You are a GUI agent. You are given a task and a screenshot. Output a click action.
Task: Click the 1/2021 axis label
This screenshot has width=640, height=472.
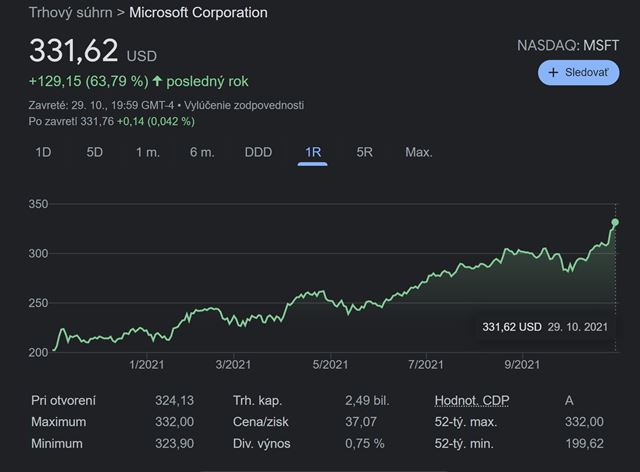click(x=147, y=365)
